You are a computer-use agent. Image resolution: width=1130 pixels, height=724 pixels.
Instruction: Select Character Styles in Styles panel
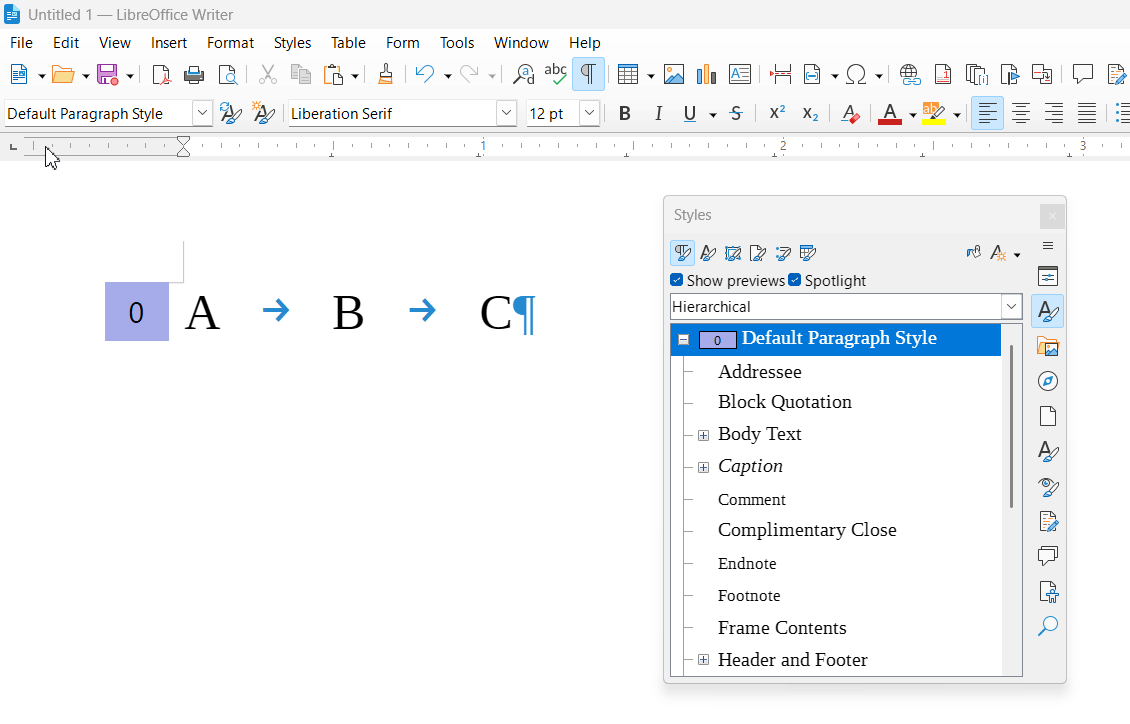tap(708, 253)
